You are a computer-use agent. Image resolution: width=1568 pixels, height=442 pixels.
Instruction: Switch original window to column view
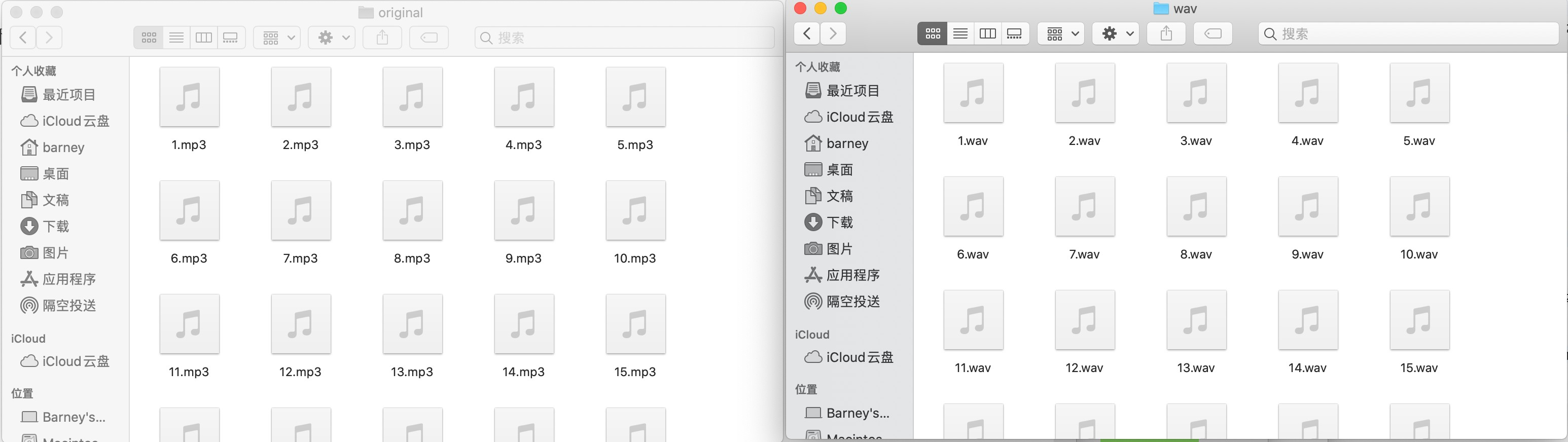click(x=203, y=38)
